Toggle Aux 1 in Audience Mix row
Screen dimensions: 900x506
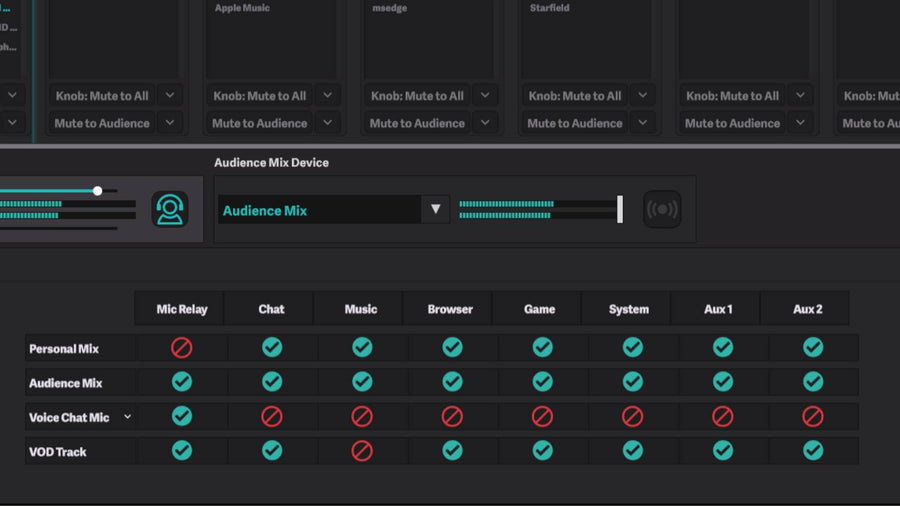[723, 382]
